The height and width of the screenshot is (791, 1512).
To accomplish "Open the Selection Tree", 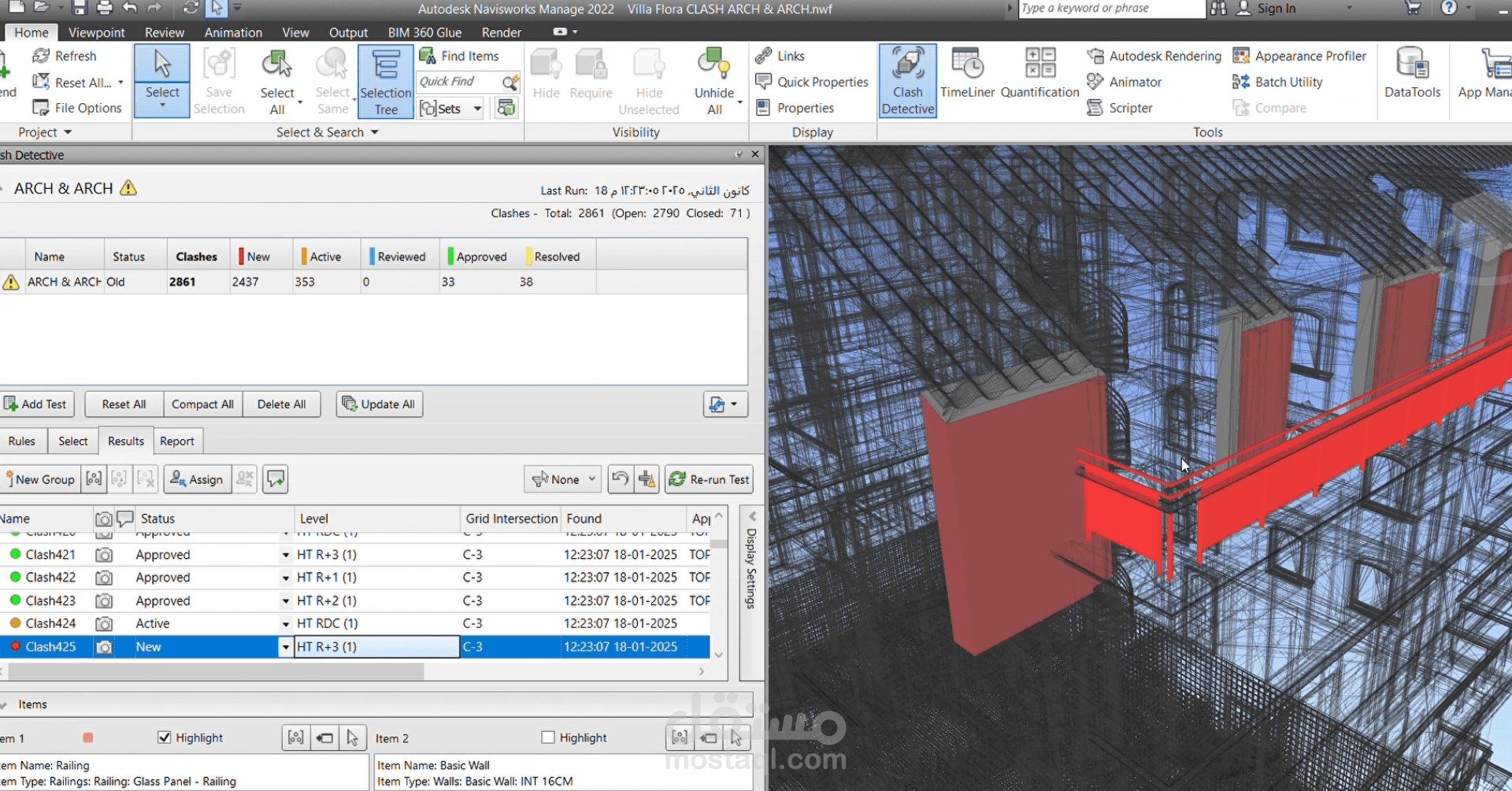I will pyautogui.click(x=385, y=81).
